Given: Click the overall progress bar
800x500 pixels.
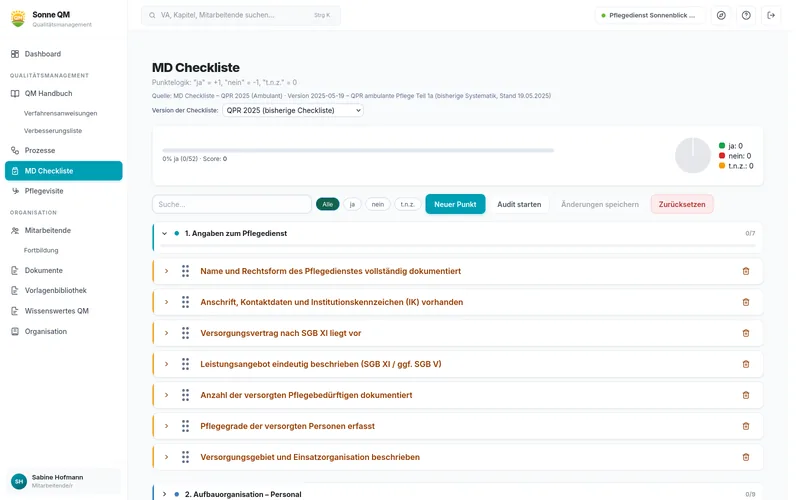Looking at the screenshot, I should (x=358, y=151).
